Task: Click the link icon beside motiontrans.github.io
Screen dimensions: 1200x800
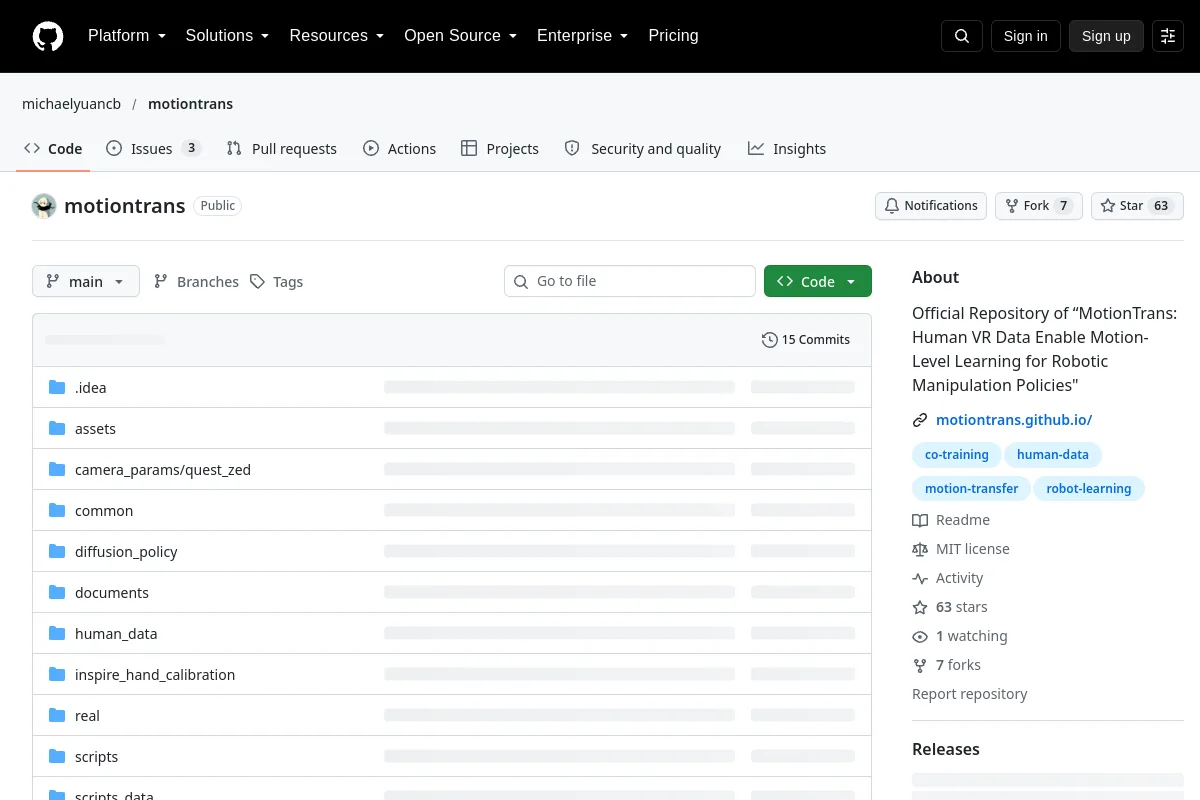Action: click(920, 420)
